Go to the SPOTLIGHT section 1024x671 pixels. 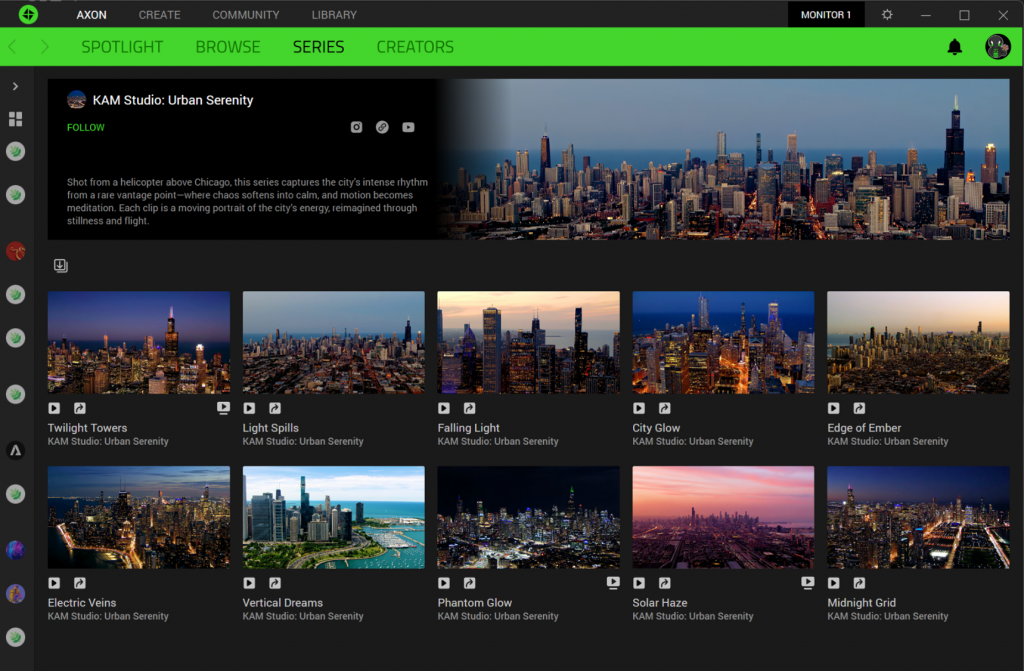(122, 47)
